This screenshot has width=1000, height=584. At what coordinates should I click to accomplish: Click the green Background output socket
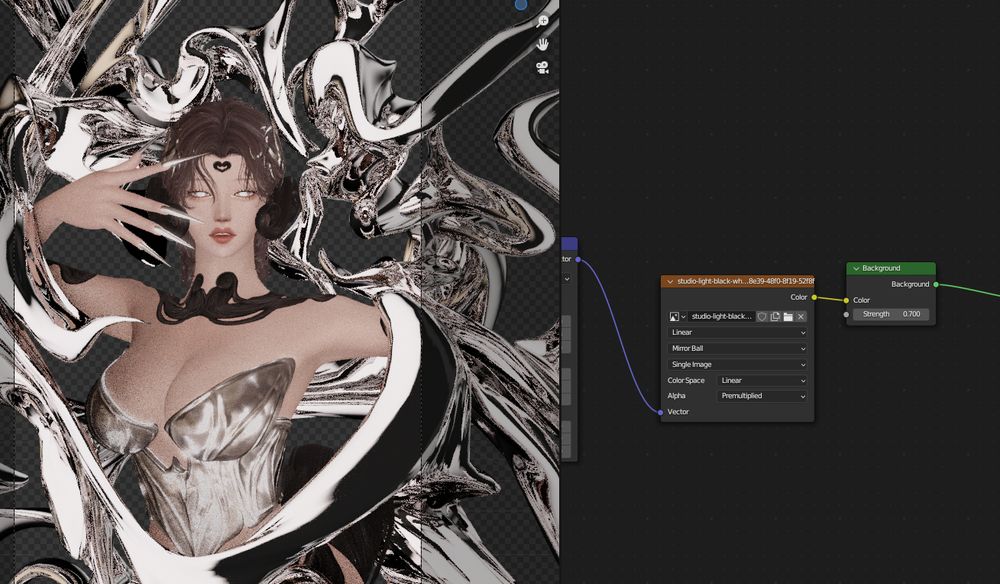pyautogui.click(x=936, y=284)
